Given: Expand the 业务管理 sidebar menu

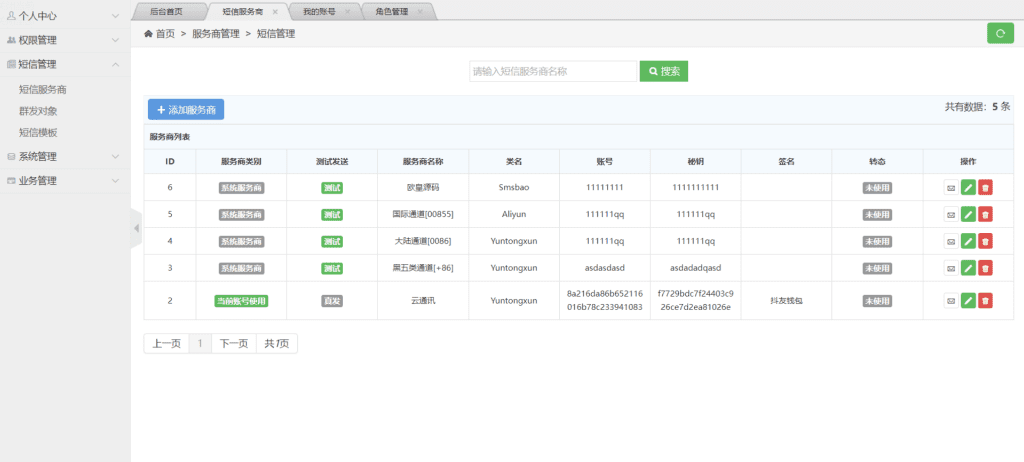Looking at the screenshot, I should coord(65,180).
